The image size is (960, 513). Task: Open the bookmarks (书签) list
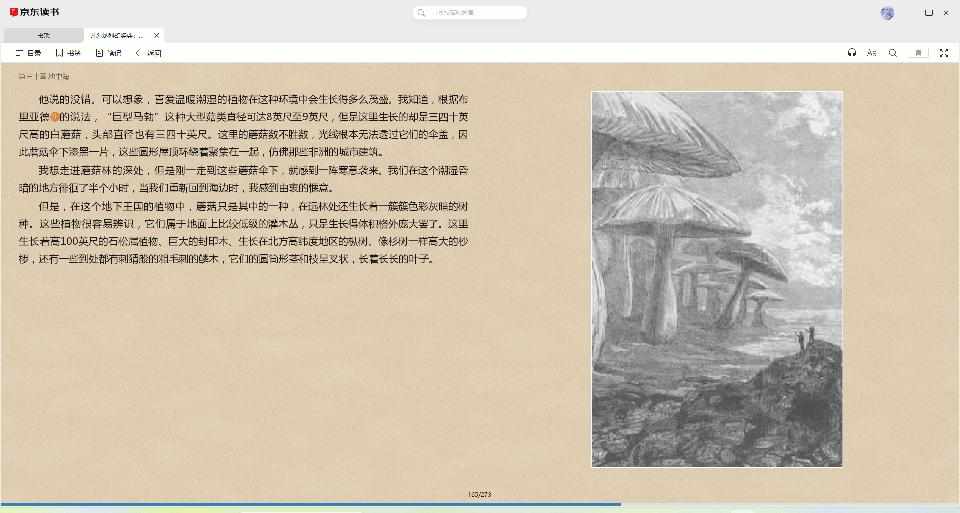[x=68, y=53]
